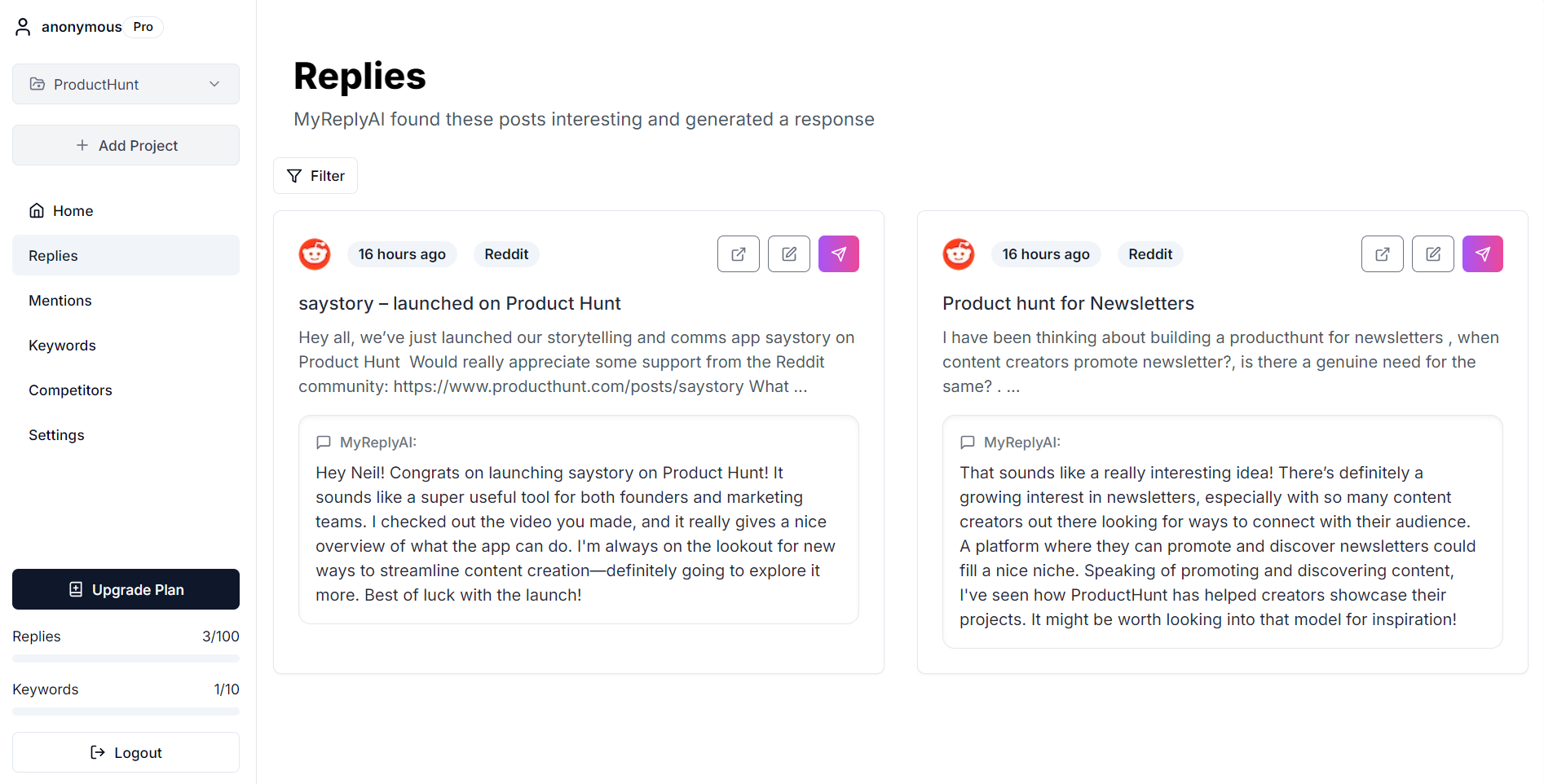Click the Reddit logo on the saystory card
The height and width of the screenshot is (784, 1544).
pyautogui.click(x=315, y=254)
